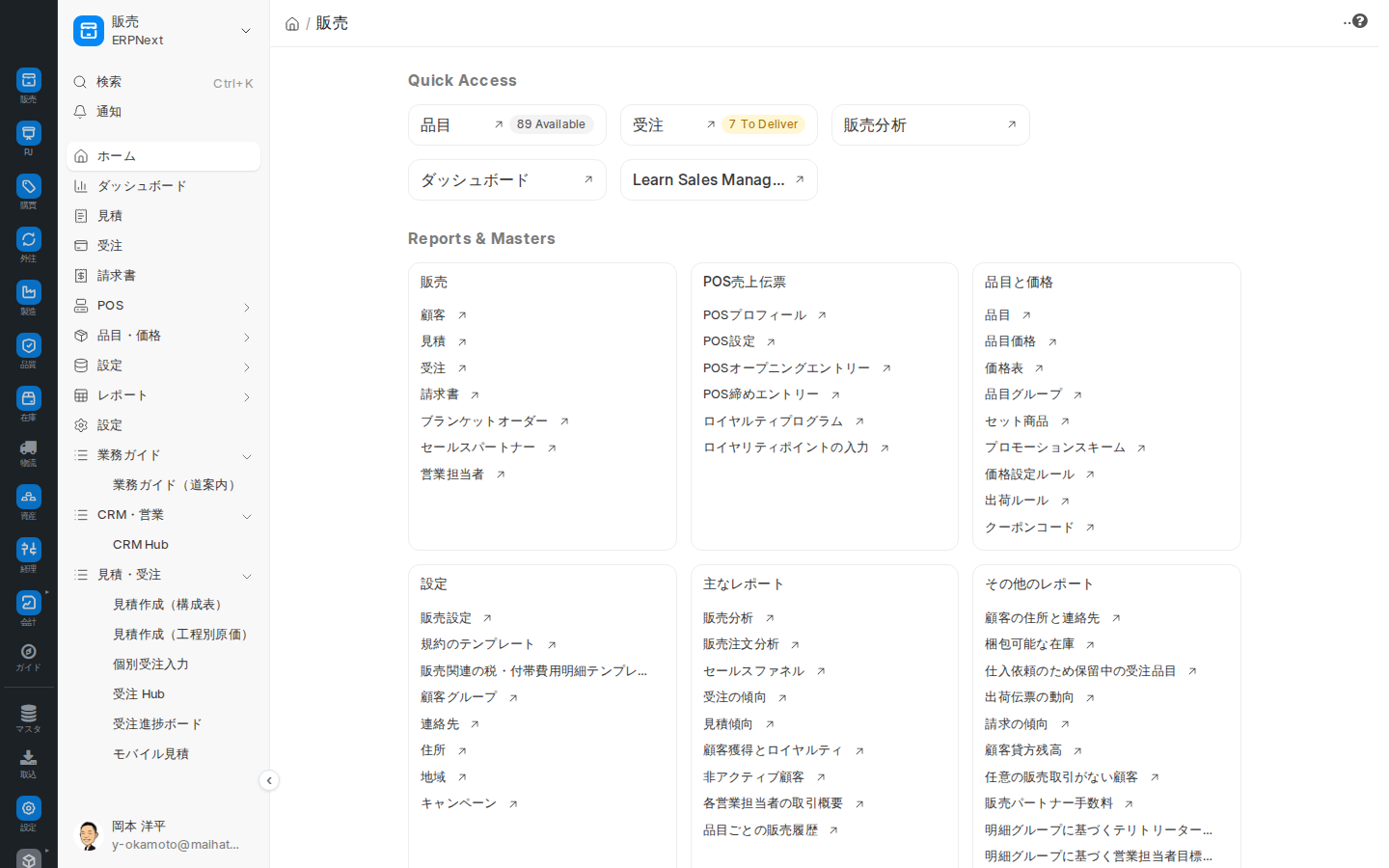Open the 経理 module icon
The image size is (1389, 868).
[28, 550]
